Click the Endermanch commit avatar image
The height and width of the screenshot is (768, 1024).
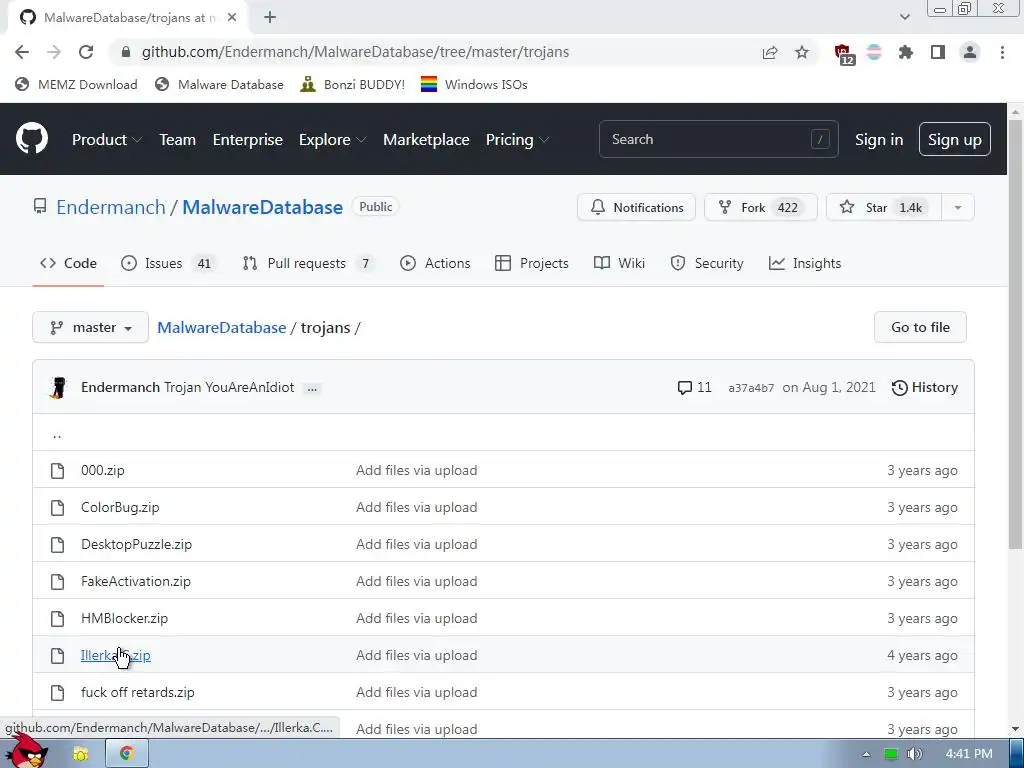pos(58,387)
